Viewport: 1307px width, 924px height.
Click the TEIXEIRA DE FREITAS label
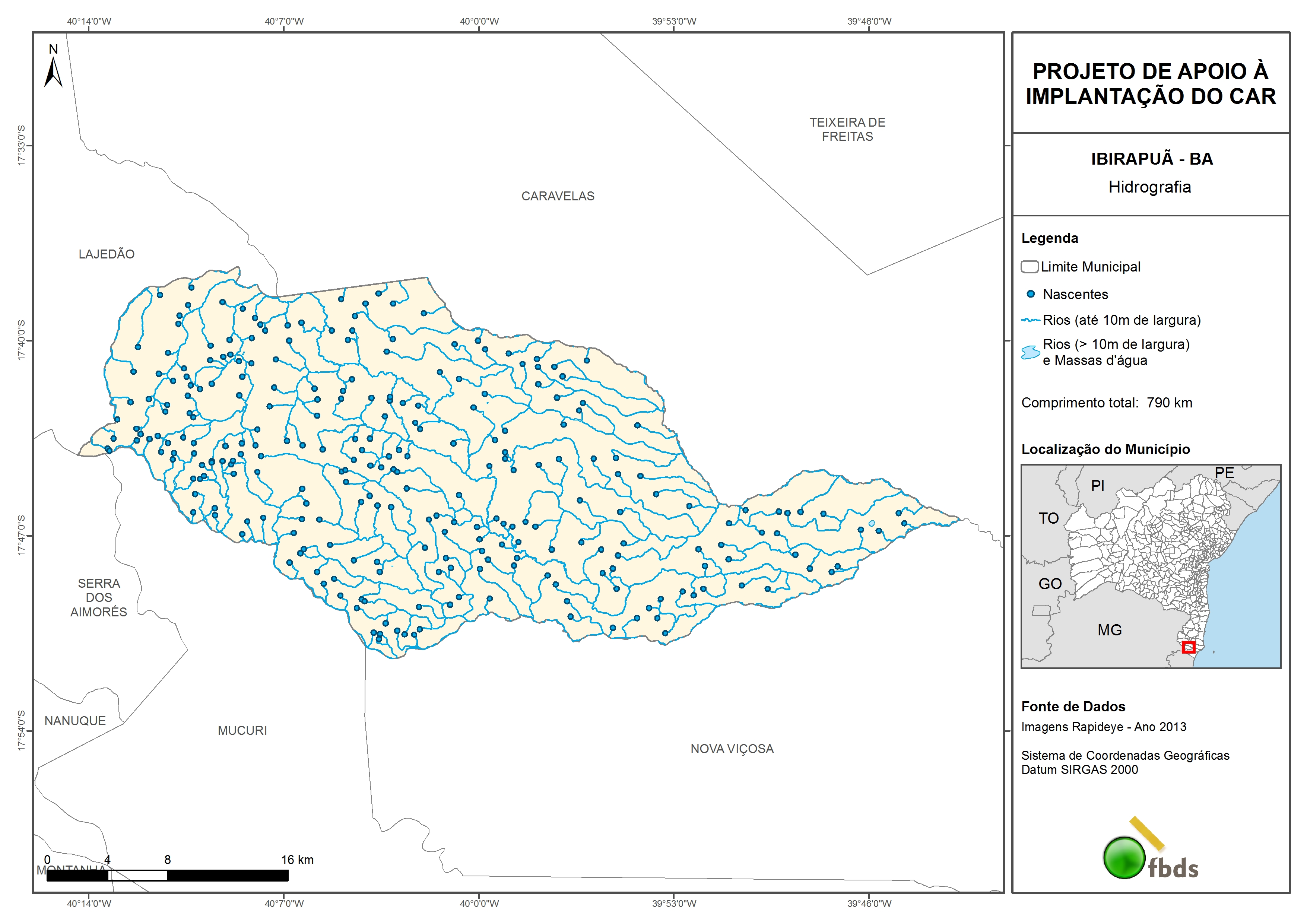click(x=847, y=130)
